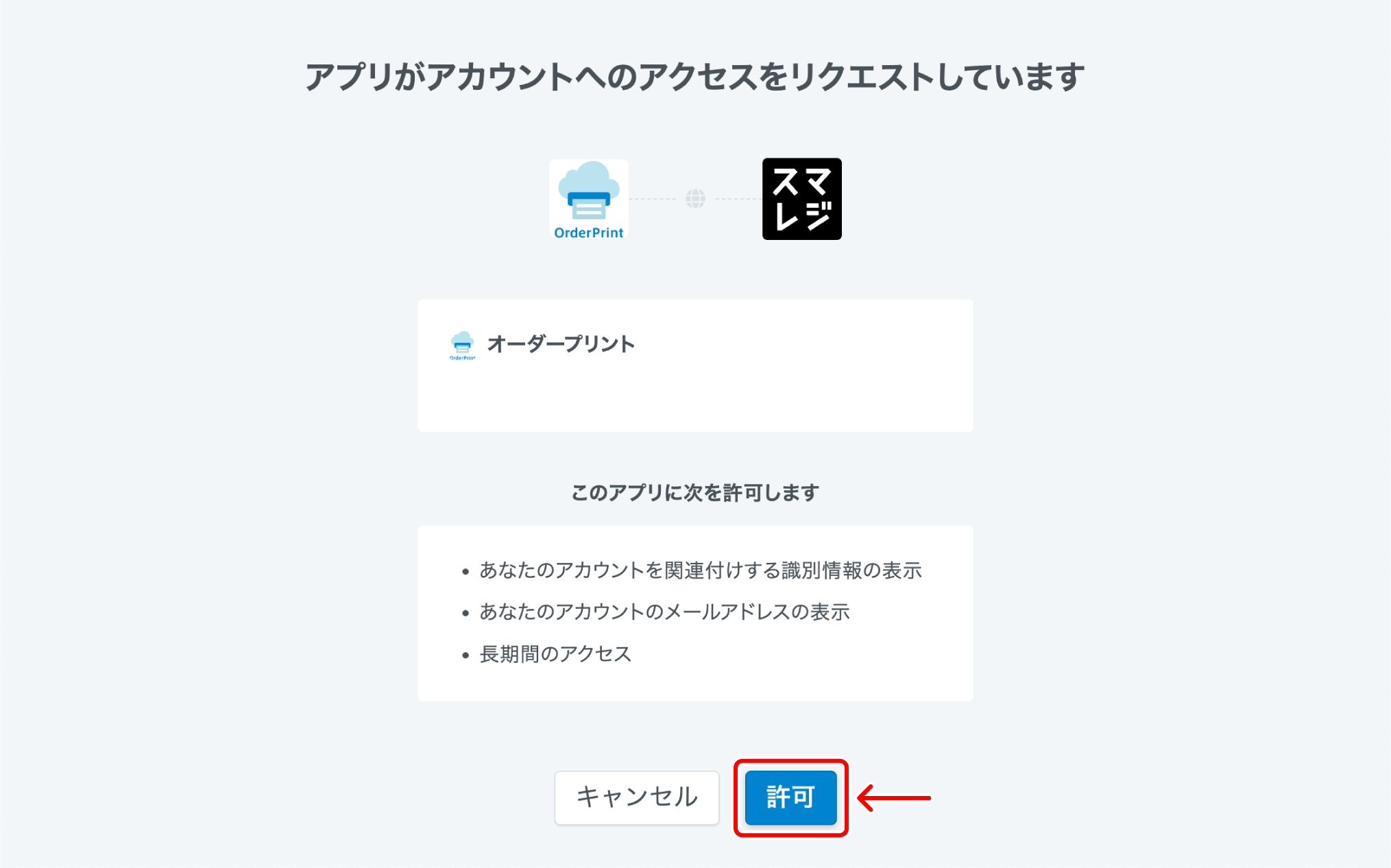This screenshot has height=868, width=1391.
Task: Click the このアプリに次を許可します subheading
Action: point(695,492)
